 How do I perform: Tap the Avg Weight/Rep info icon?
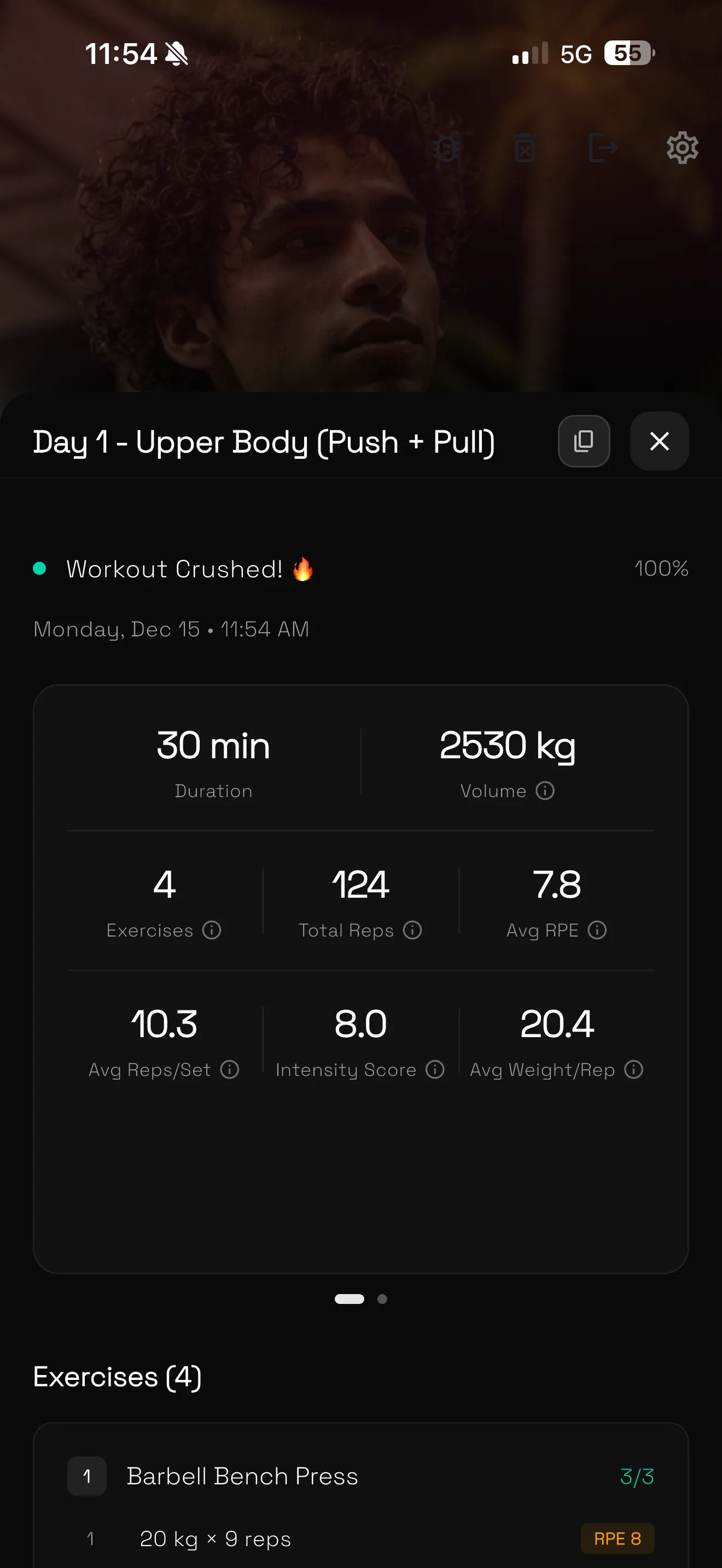[634, 1069]
